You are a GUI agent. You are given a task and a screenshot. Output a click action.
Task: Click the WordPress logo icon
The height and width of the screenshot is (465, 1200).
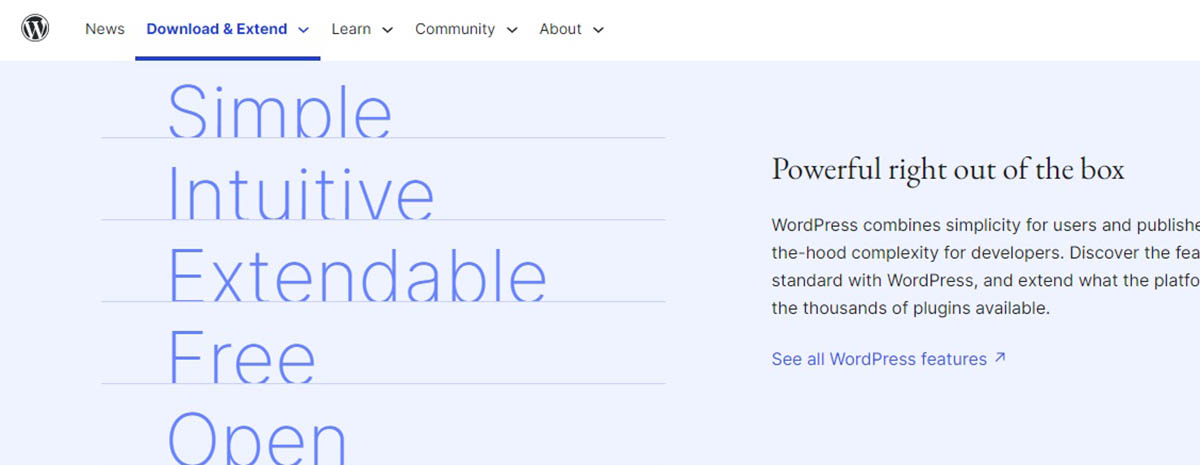(35, 29)
